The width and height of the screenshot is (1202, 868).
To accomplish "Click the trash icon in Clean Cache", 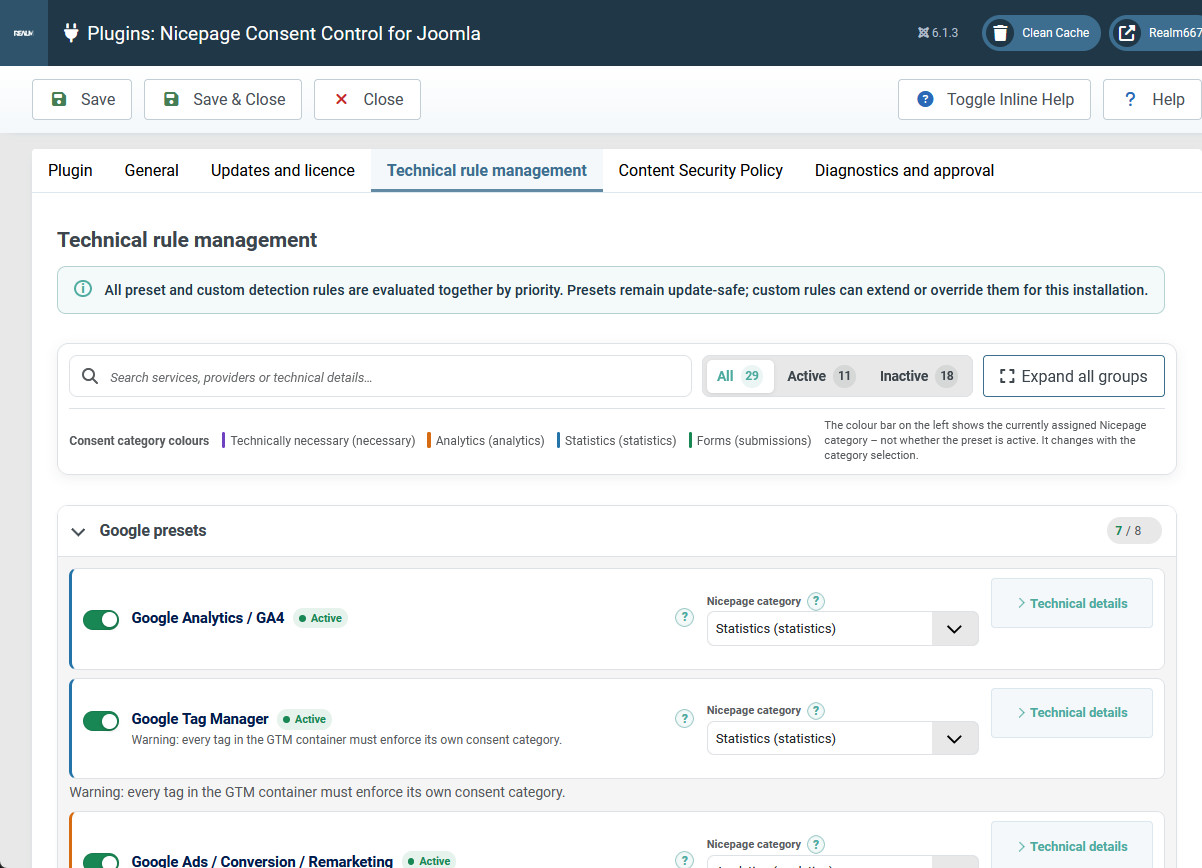I will click(1000, 33).
